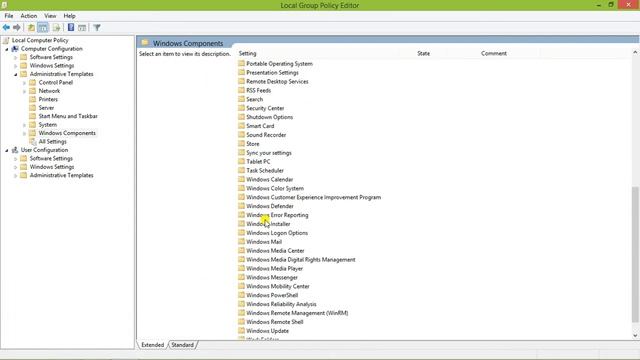Viewport: 640px width, 360px height.
Task: Click the scroll-up arrow of settings list
Action: click(x=635, y=52)
